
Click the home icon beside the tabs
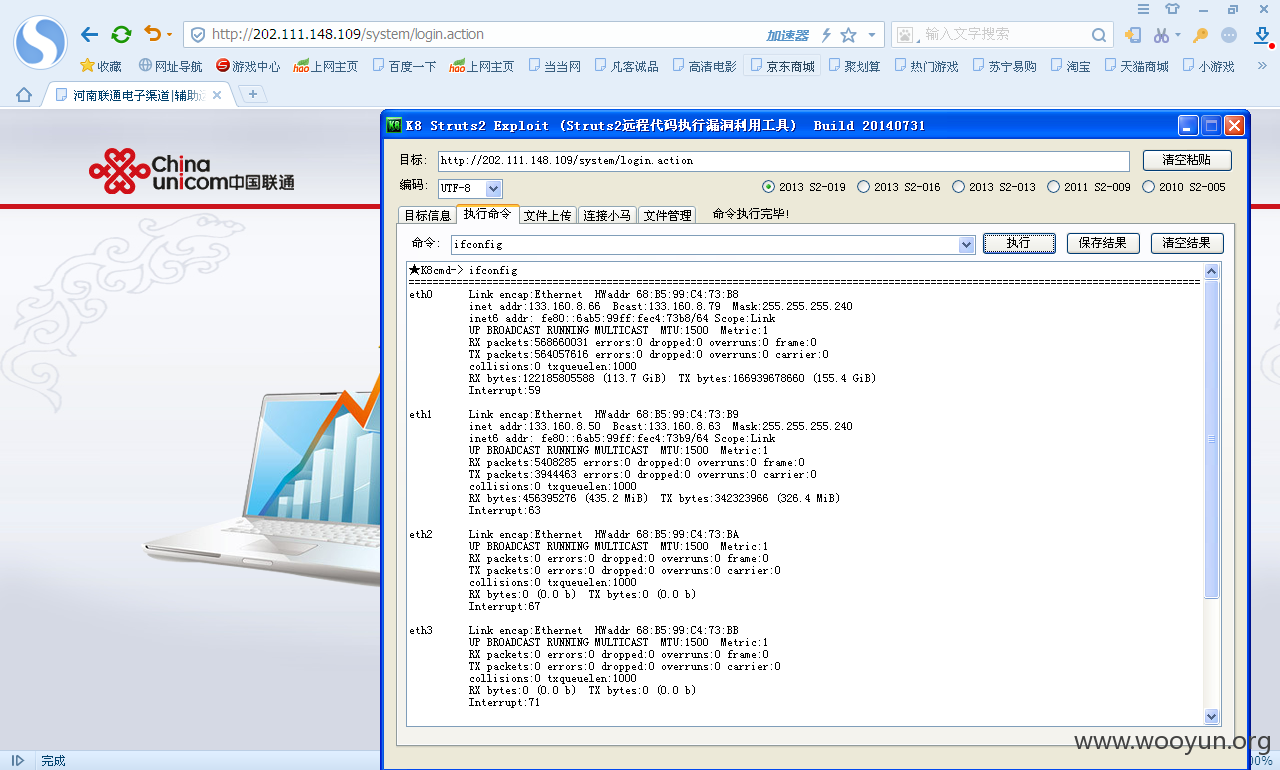click(24, 95)
